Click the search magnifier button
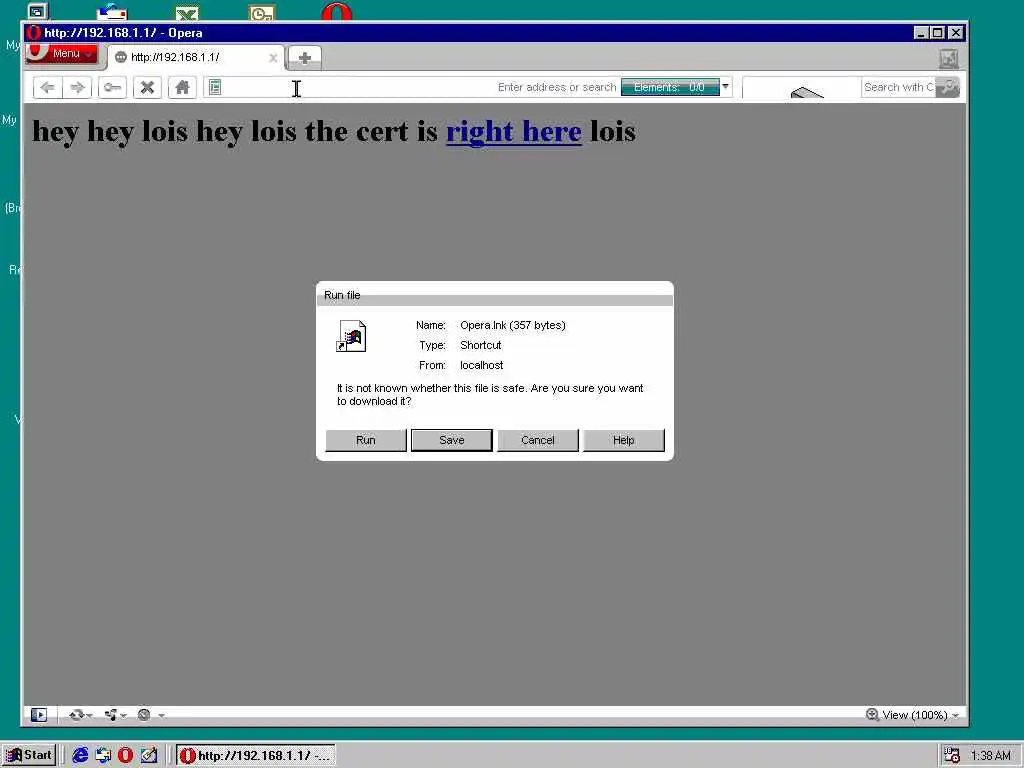The height and width of the screenshot is (768, 1024). [947, 87]
